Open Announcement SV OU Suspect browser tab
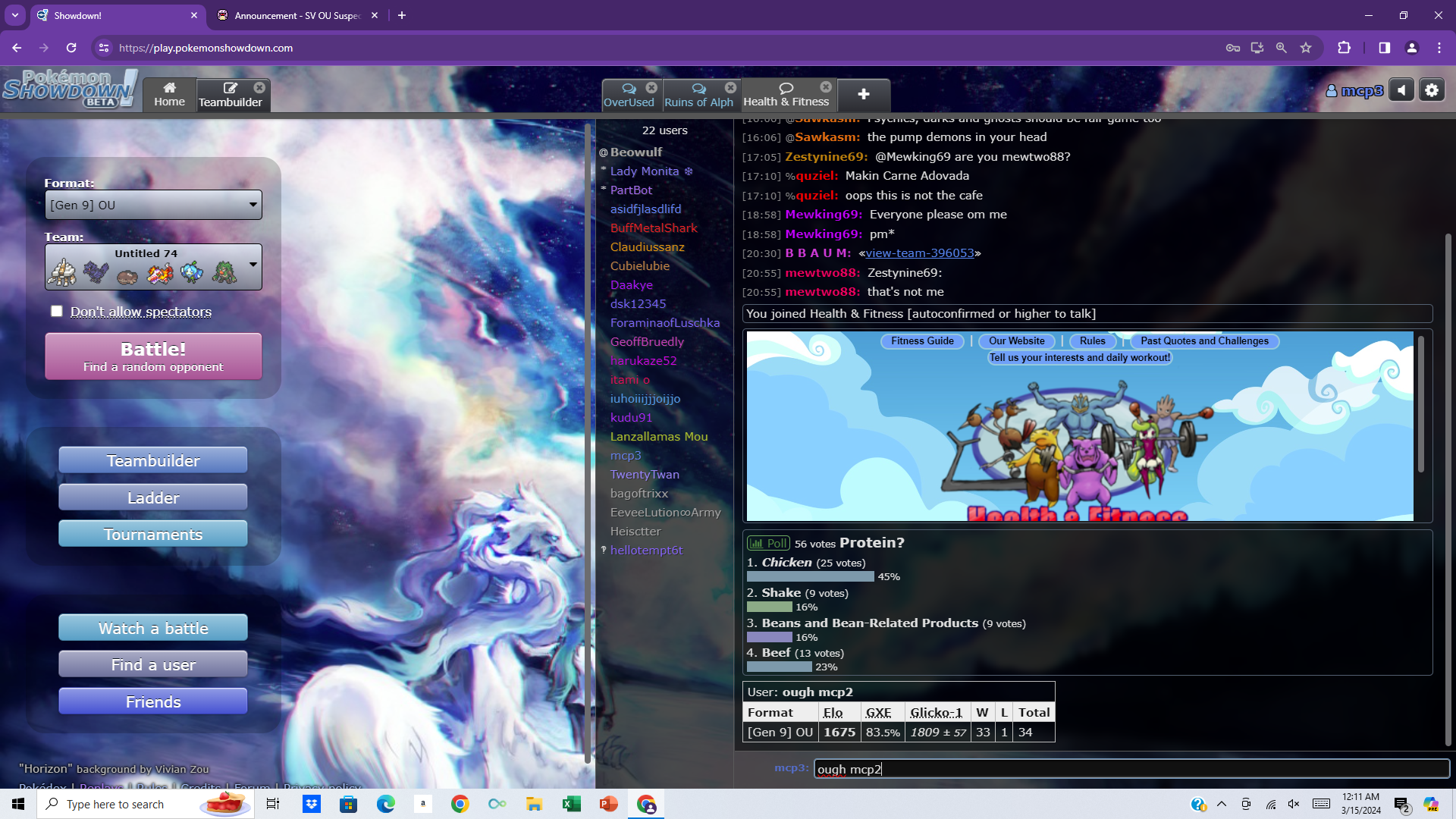The width and height of the screenshot is (1456, 819). [x=297, y=15]
